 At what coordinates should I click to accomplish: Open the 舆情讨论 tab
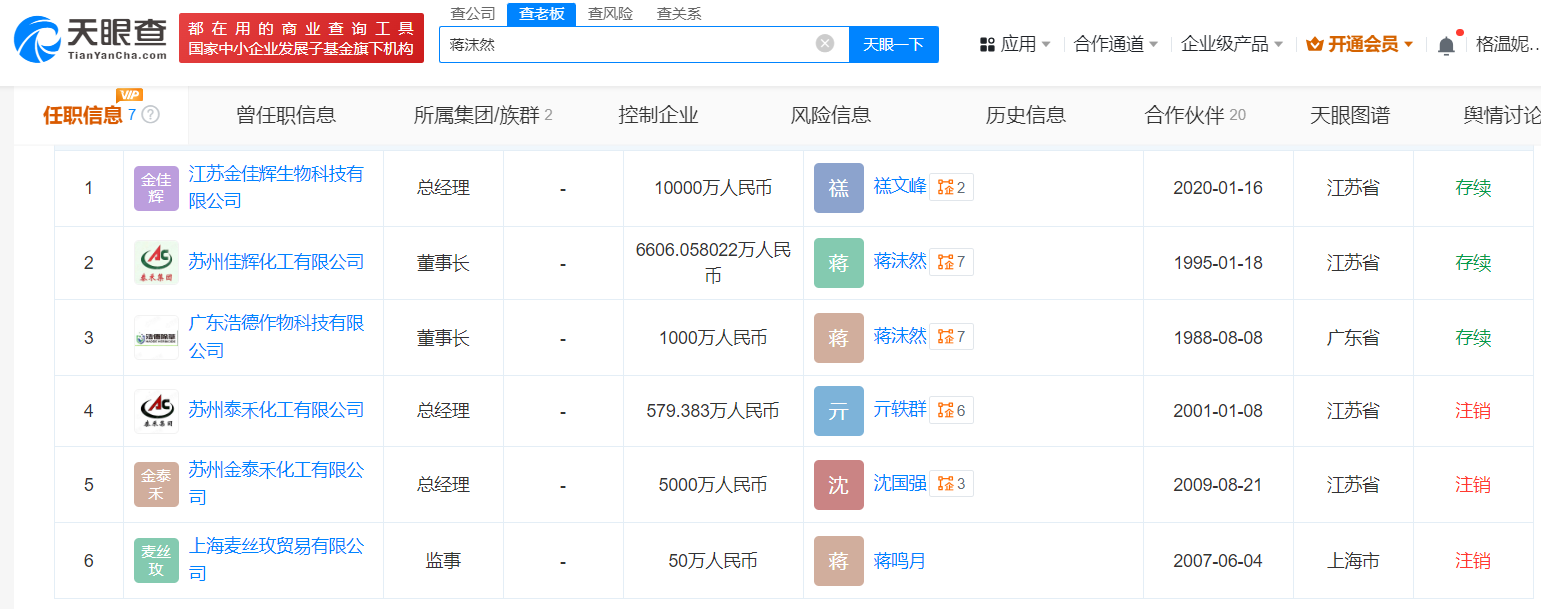coord(1502,115)
